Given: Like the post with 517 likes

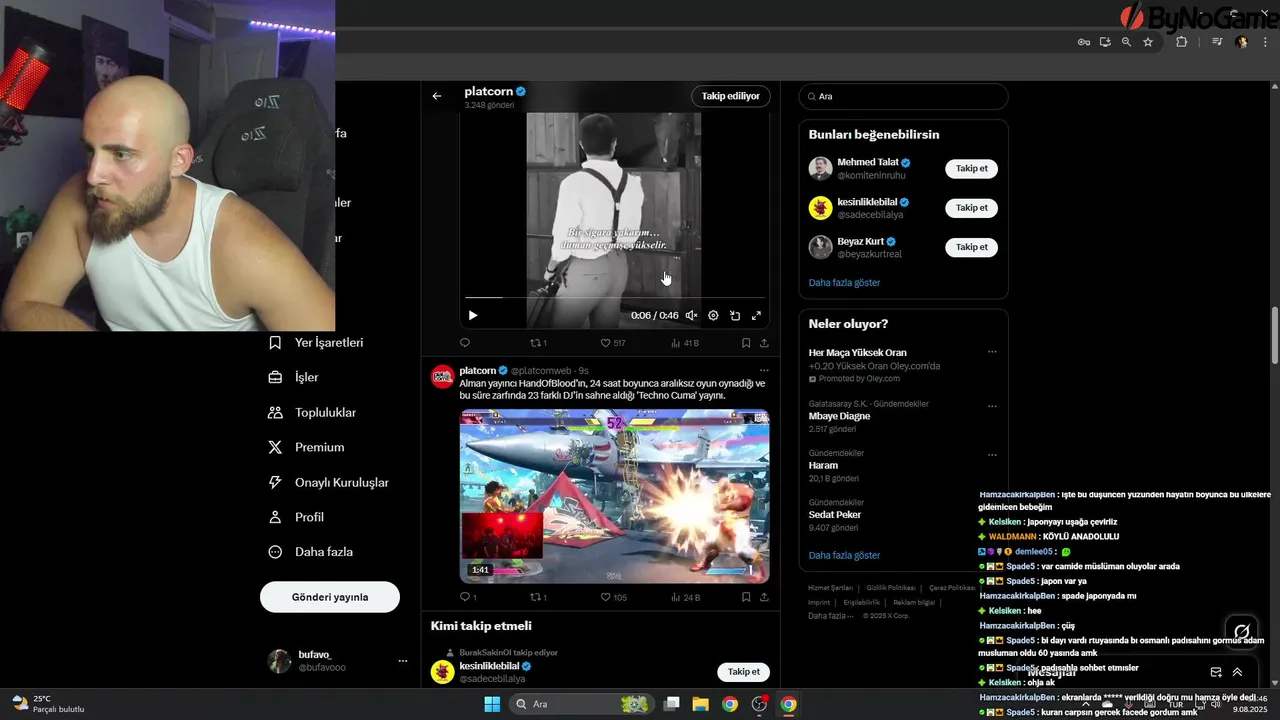Looking at the screenshot, I should (x=612, y=343).
